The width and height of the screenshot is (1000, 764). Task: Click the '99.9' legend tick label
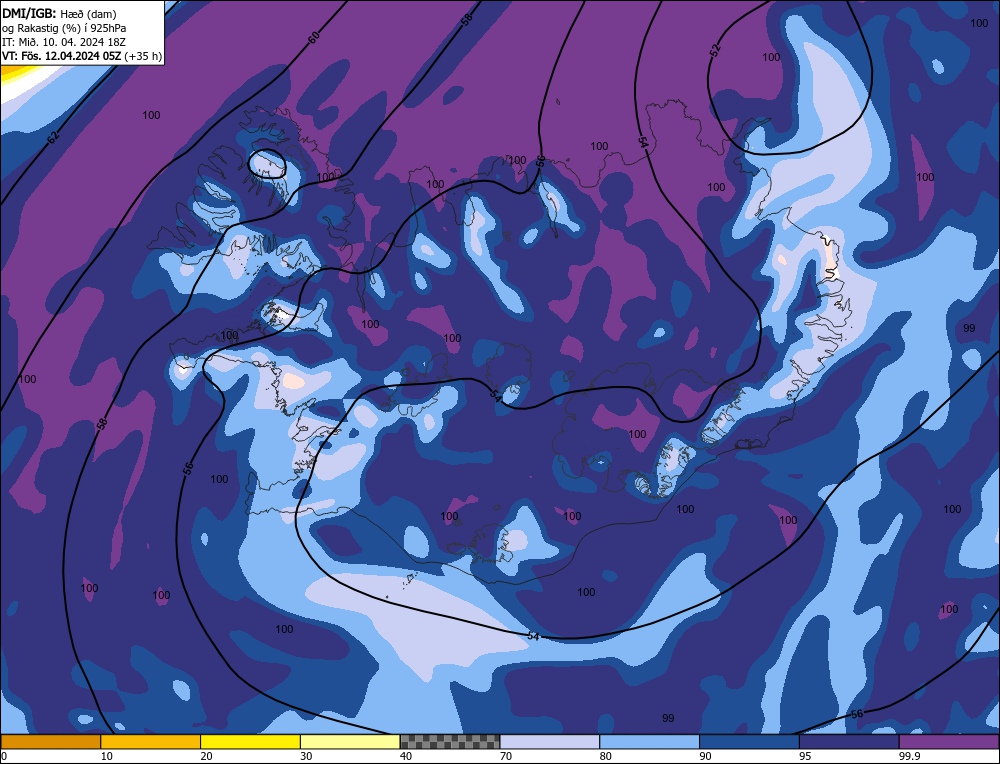click(x=908, y=756)
